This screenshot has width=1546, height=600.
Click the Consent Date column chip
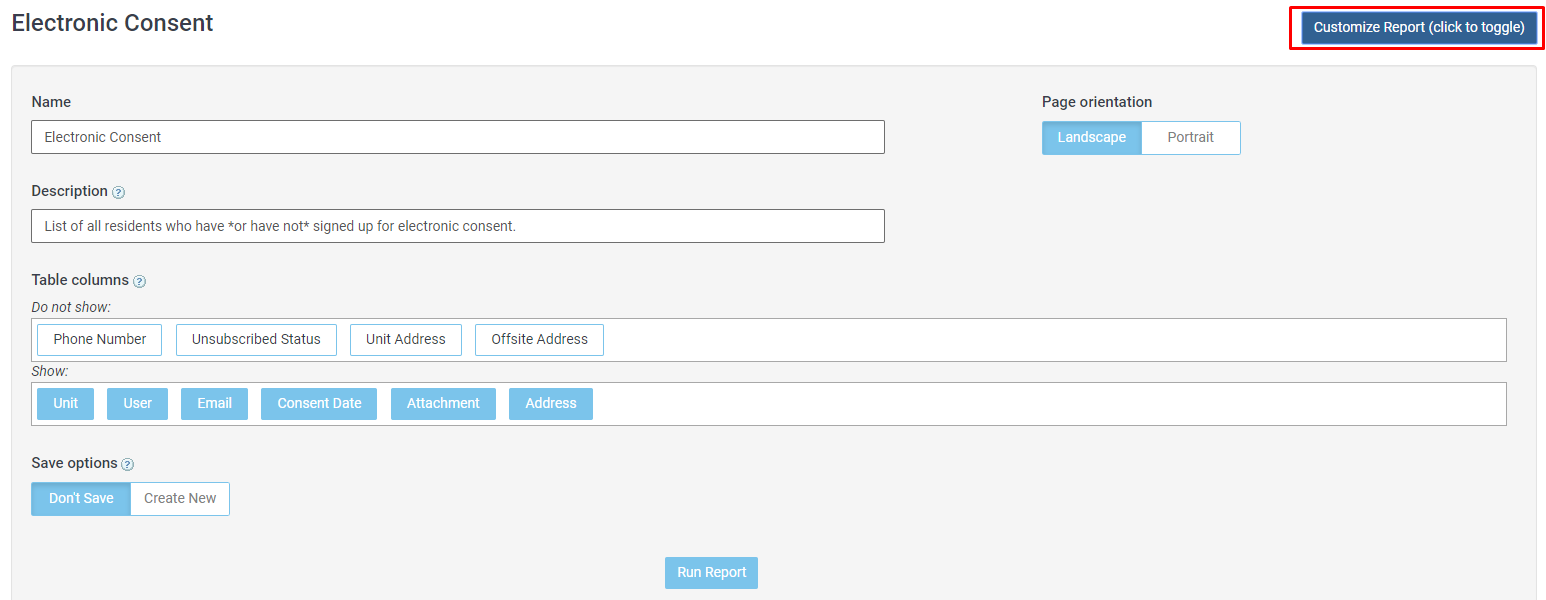click(x=319, y=404)
